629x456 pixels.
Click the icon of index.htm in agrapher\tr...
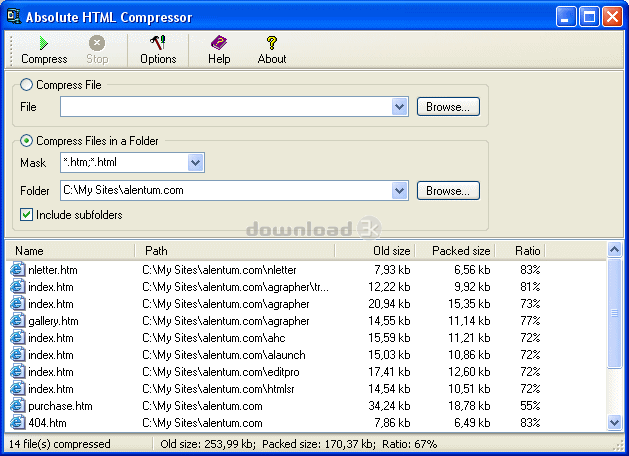click(x=17, y=286)
